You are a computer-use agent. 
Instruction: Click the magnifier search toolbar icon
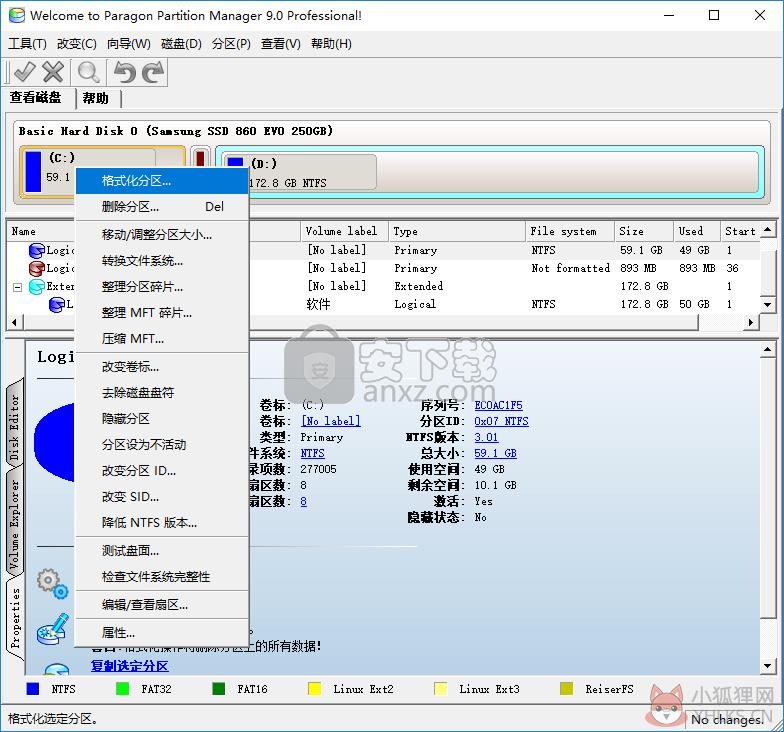pyautogui.click(x=88, y=72)
